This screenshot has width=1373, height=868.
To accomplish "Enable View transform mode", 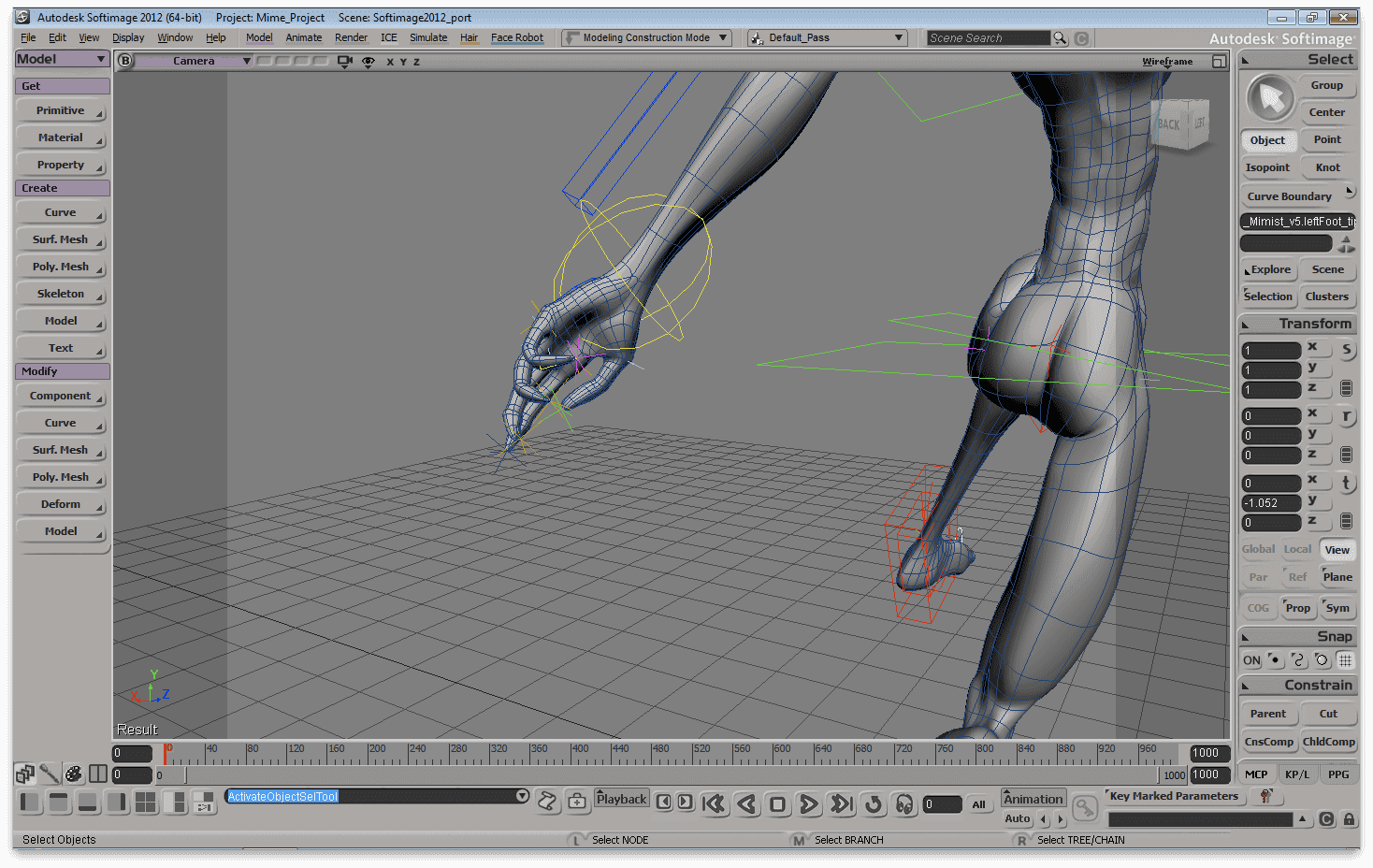I will point(1337,550).
